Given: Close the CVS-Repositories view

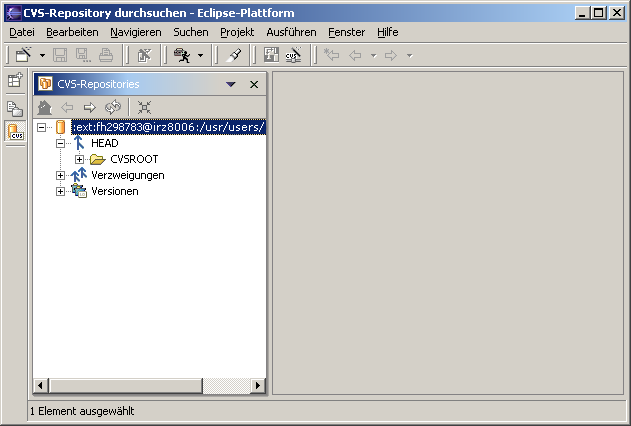Looking at the screenshot, I should pos(254,84).
